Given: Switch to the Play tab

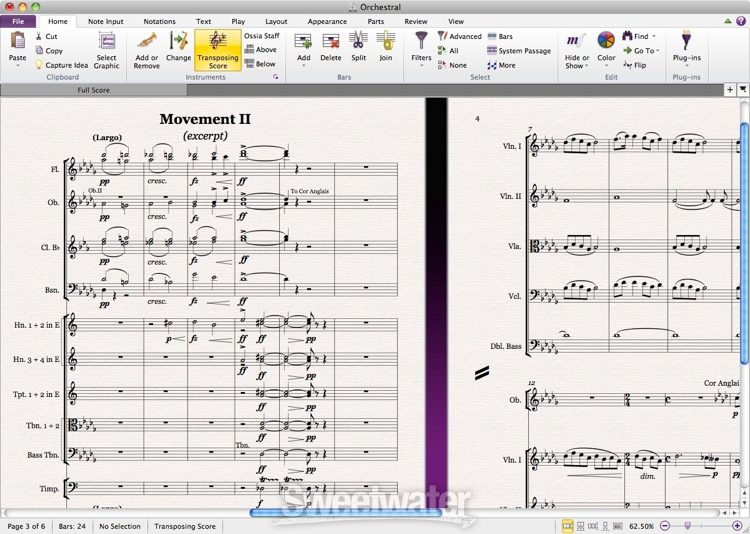Looking at the screenshot, I should (238, 22).
